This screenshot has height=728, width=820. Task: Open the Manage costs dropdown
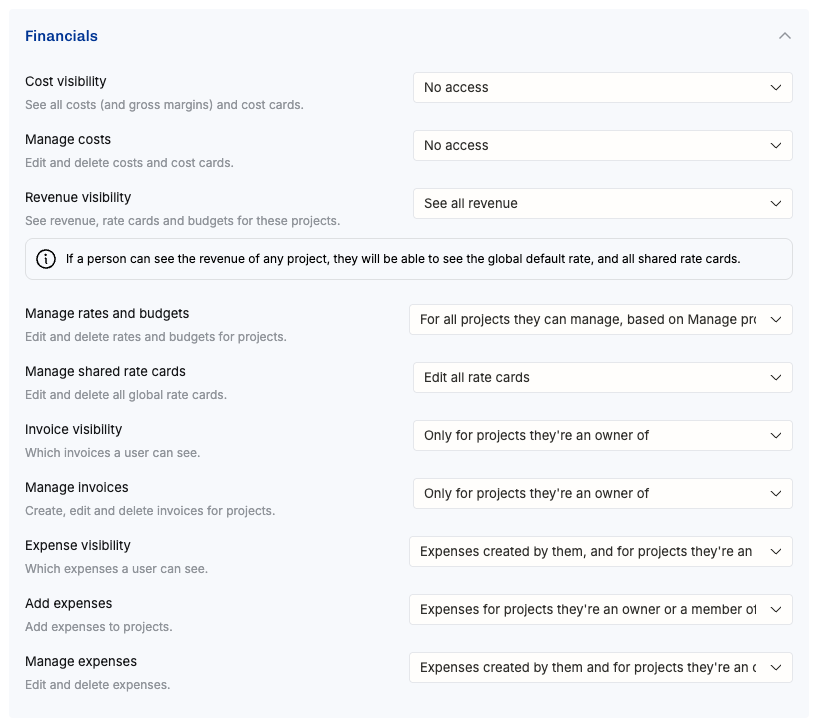(x=602, y=145)
